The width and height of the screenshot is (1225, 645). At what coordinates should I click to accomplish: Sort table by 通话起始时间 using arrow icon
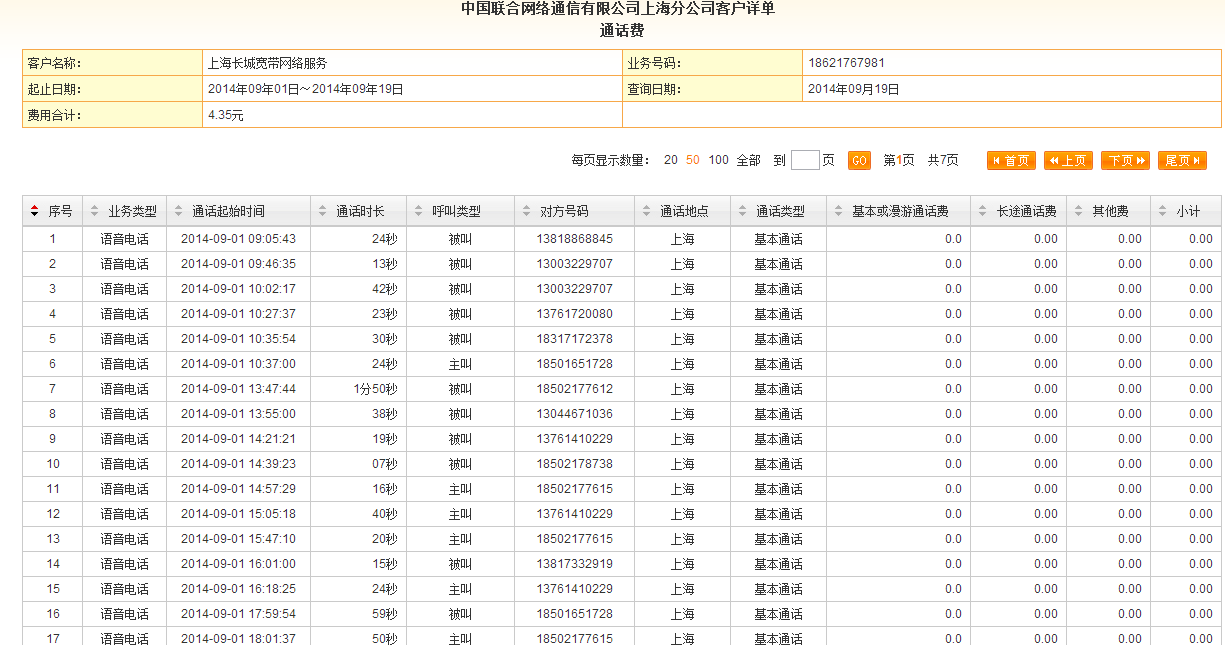tap(179, 212)
